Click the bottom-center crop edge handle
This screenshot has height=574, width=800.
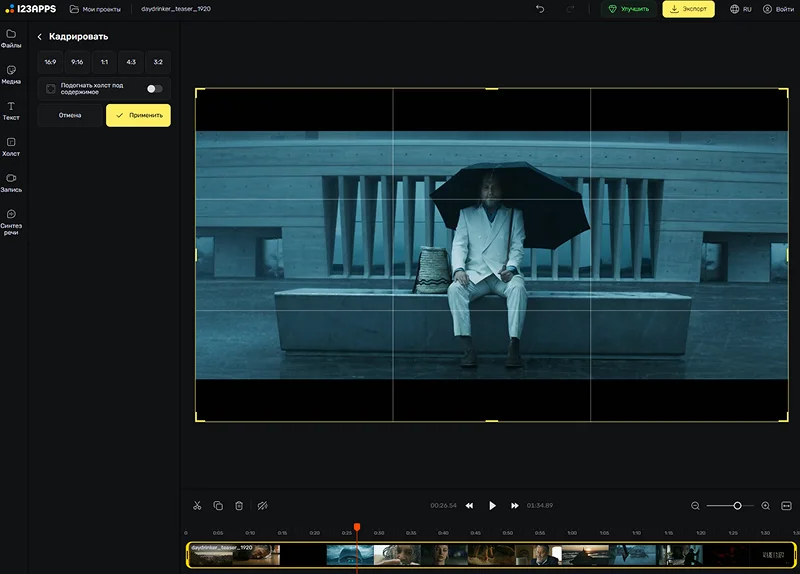pos(492,421)
